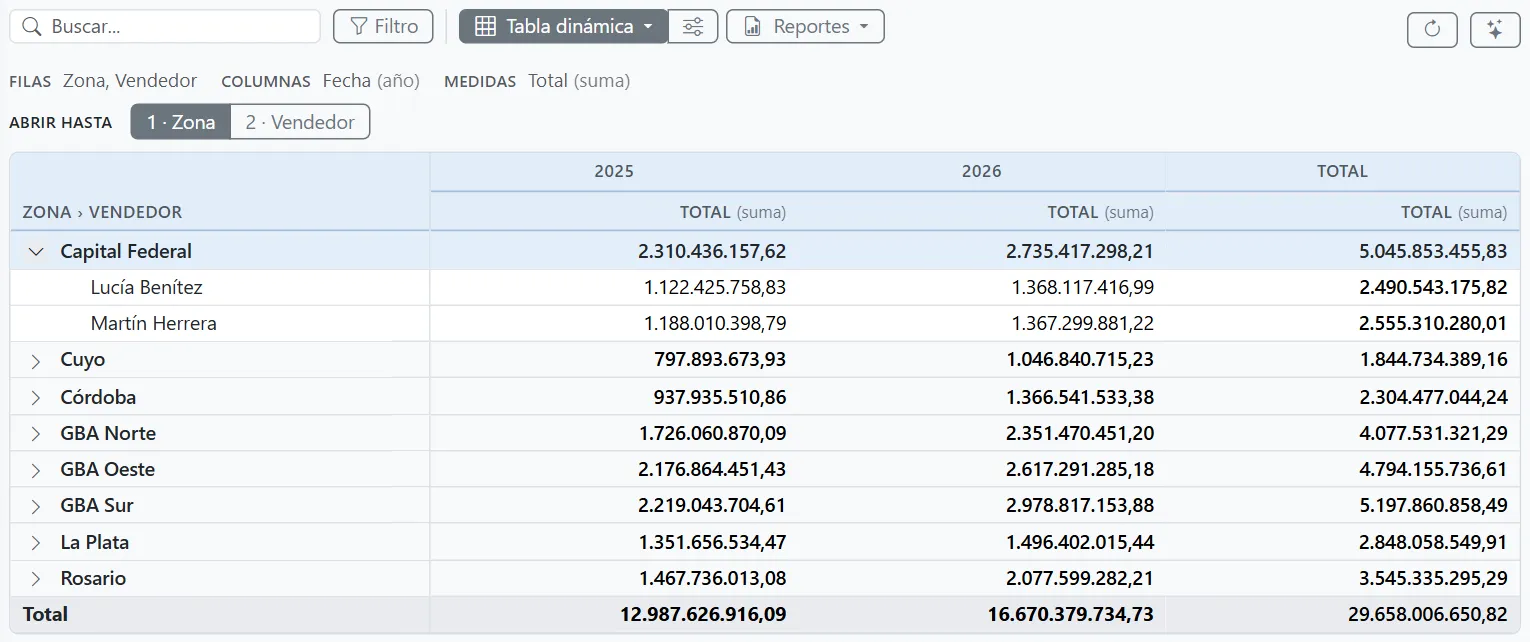Select the Lucía Benítez row label
The width and height of the screenshot is (1530, 642).
tap(146, 288)
